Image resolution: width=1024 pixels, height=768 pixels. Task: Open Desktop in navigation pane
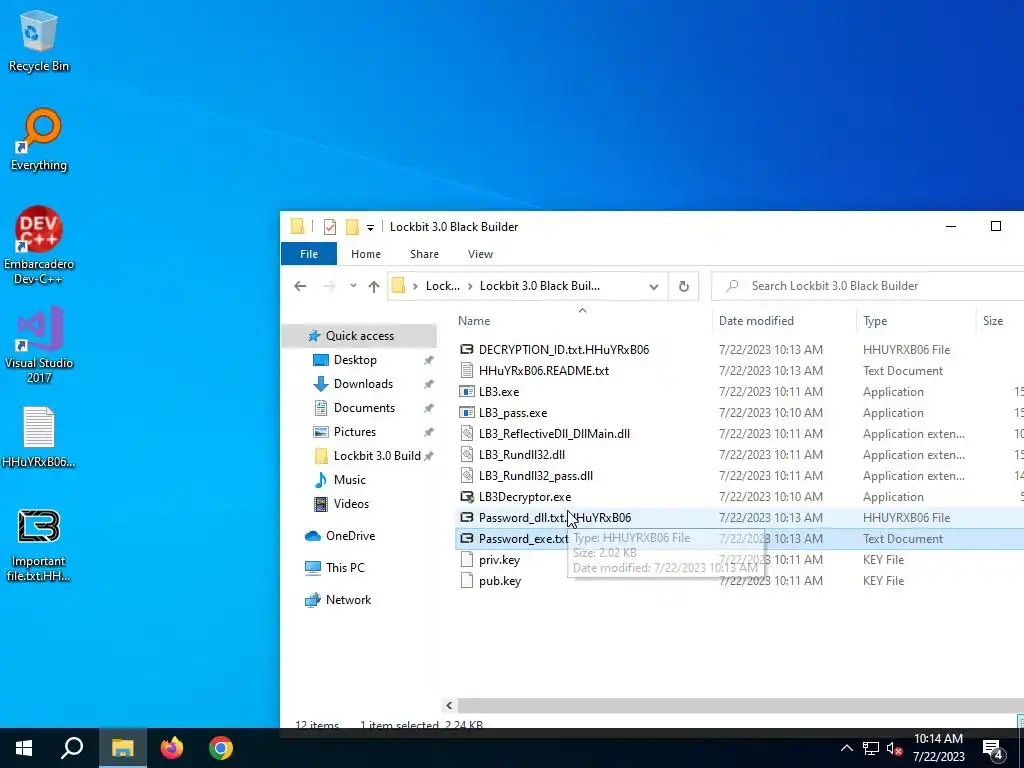click(x=355, y=360)
